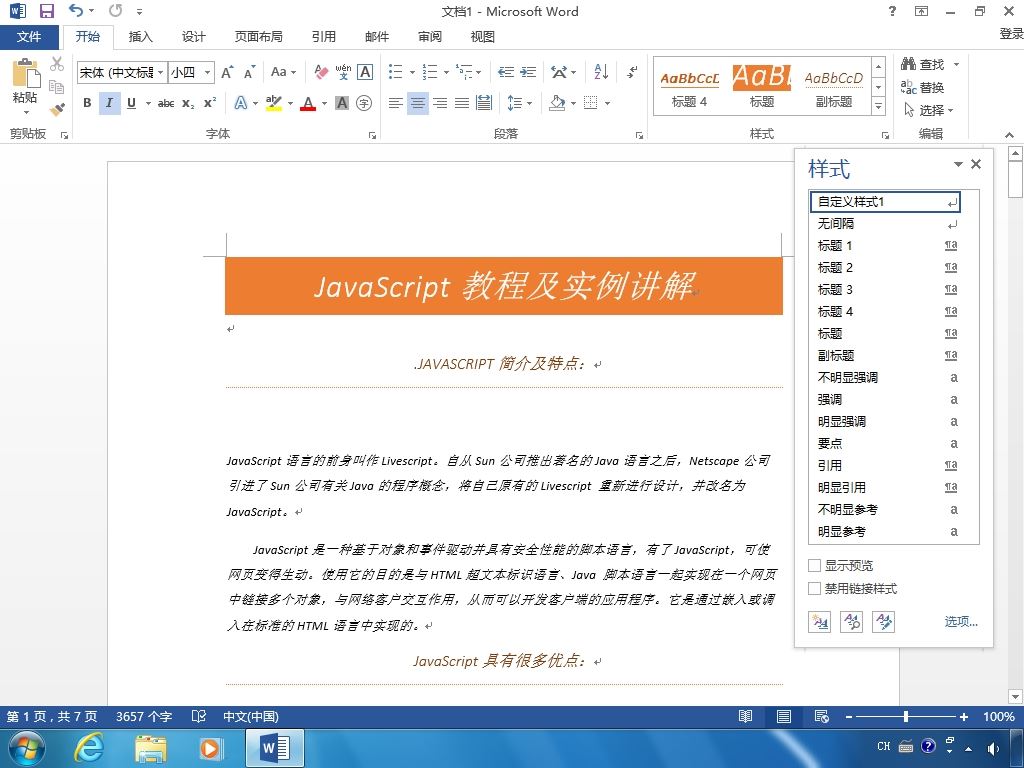Click the New Style button in Styles pane
The height and width of the screenshot is (768, 1024).
point(819,622)
